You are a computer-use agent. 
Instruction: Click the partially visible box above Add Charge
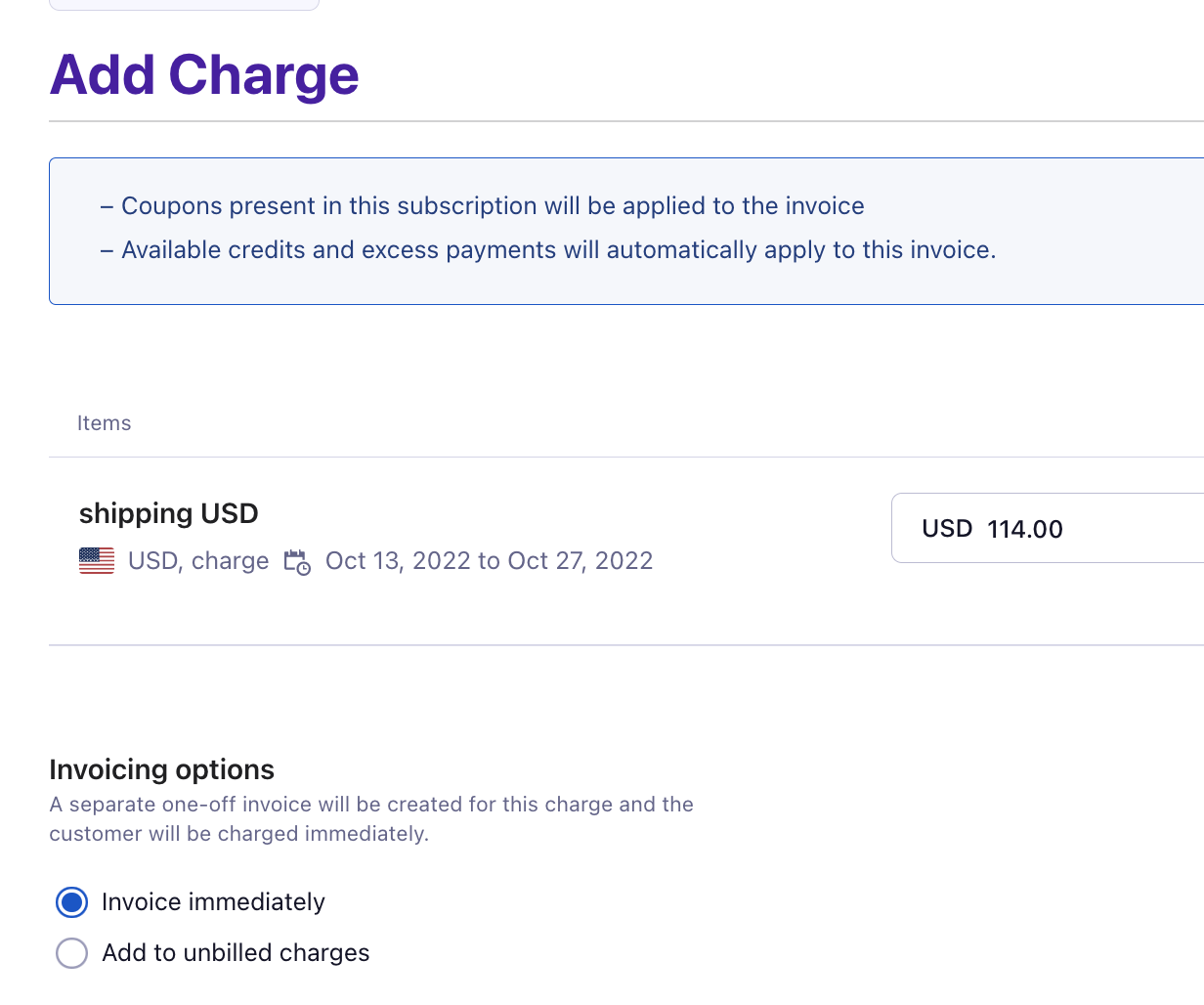pos(184,5)
